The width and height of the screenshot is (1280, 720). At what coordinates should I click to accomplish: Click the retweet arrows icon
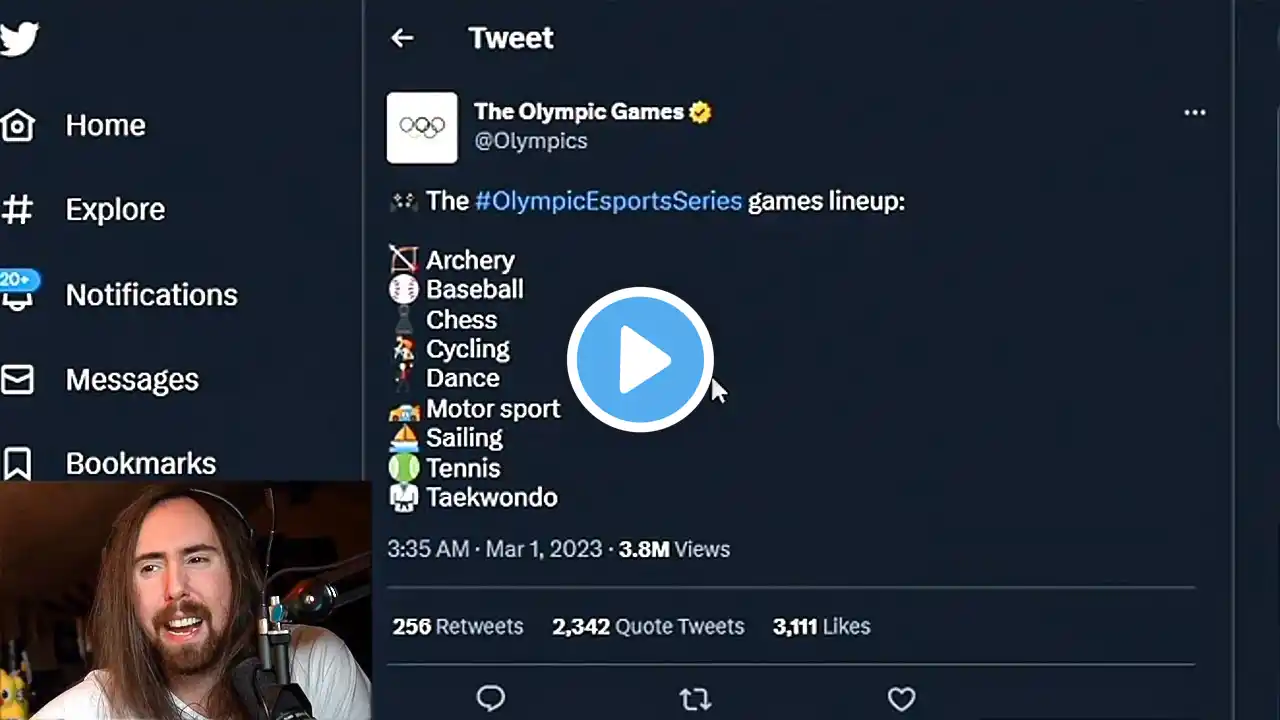tap(695, 698)
